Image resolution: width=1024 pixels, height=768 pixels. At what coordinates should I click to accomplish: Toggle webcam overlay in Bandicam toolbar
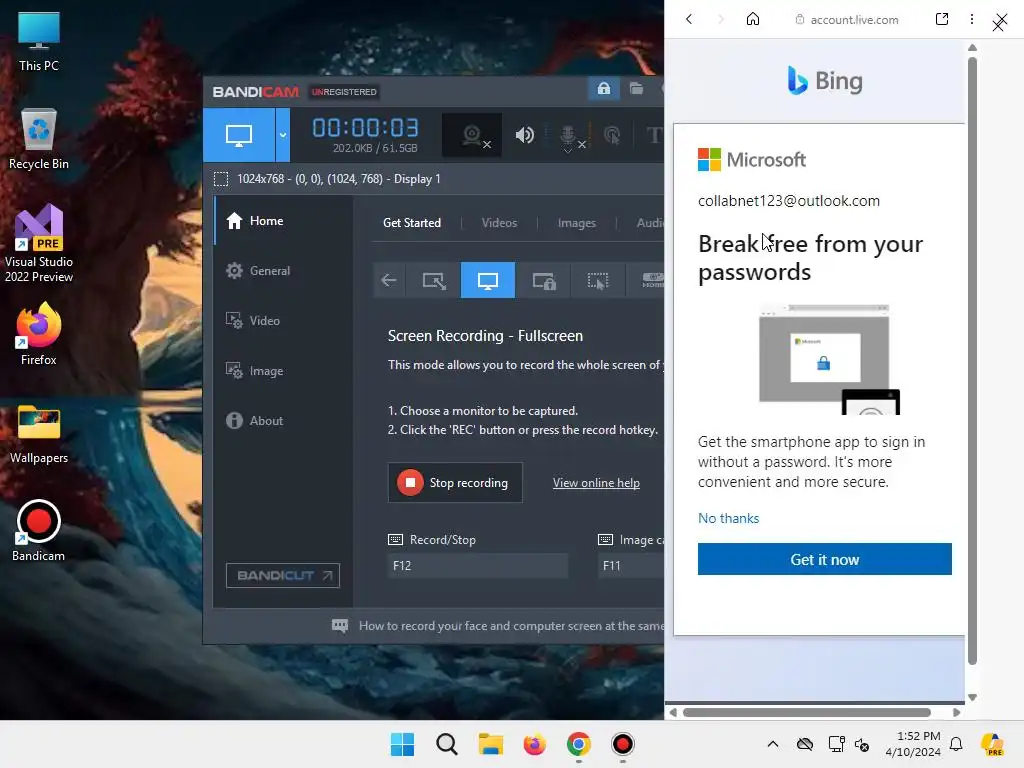coord(472,135)
